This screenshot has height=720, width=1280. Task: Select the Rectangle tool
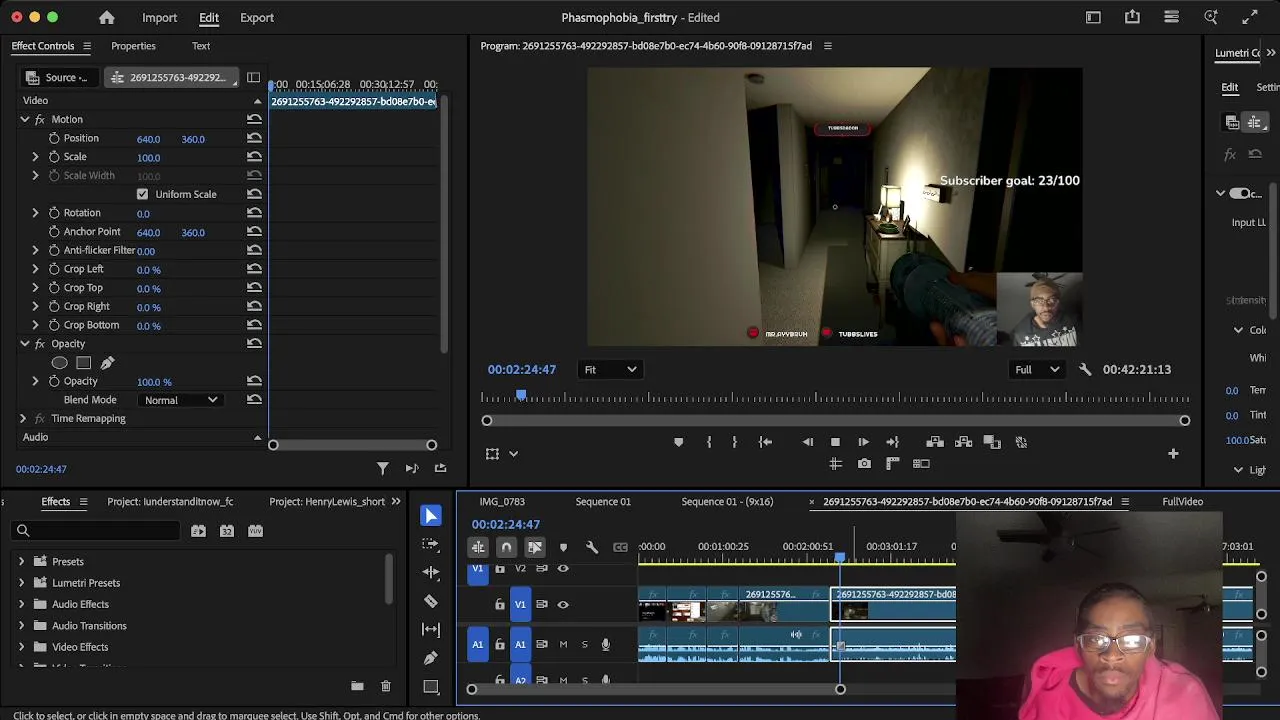431,687
